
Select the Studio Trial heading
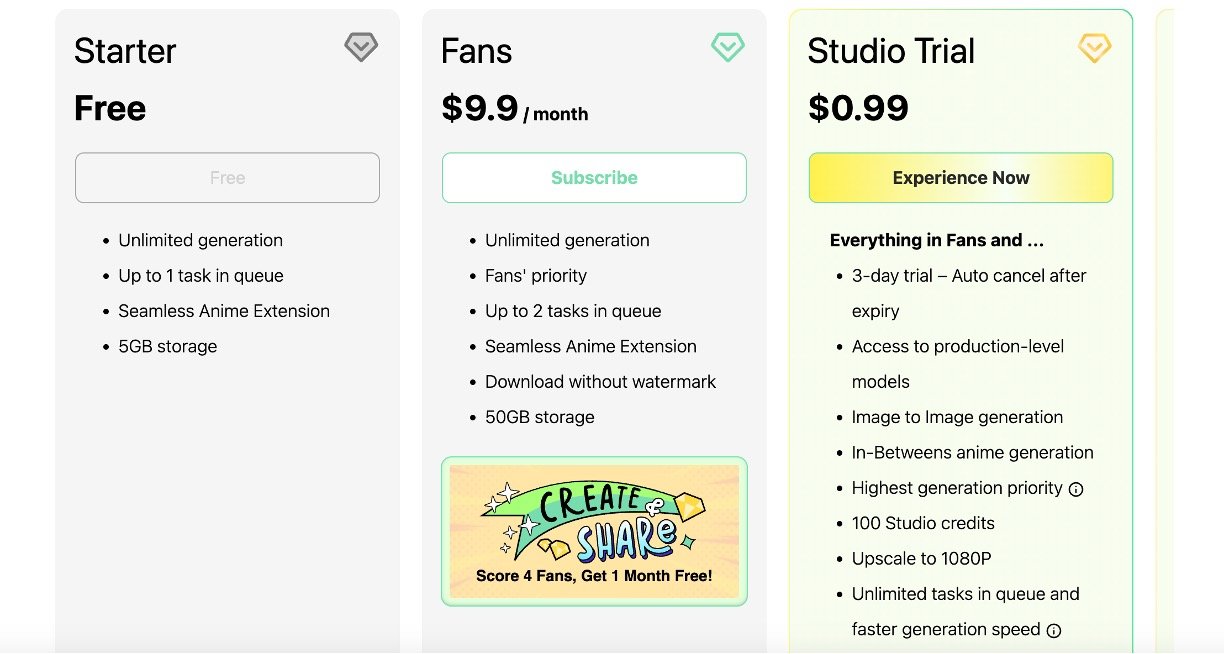point(891,51)
